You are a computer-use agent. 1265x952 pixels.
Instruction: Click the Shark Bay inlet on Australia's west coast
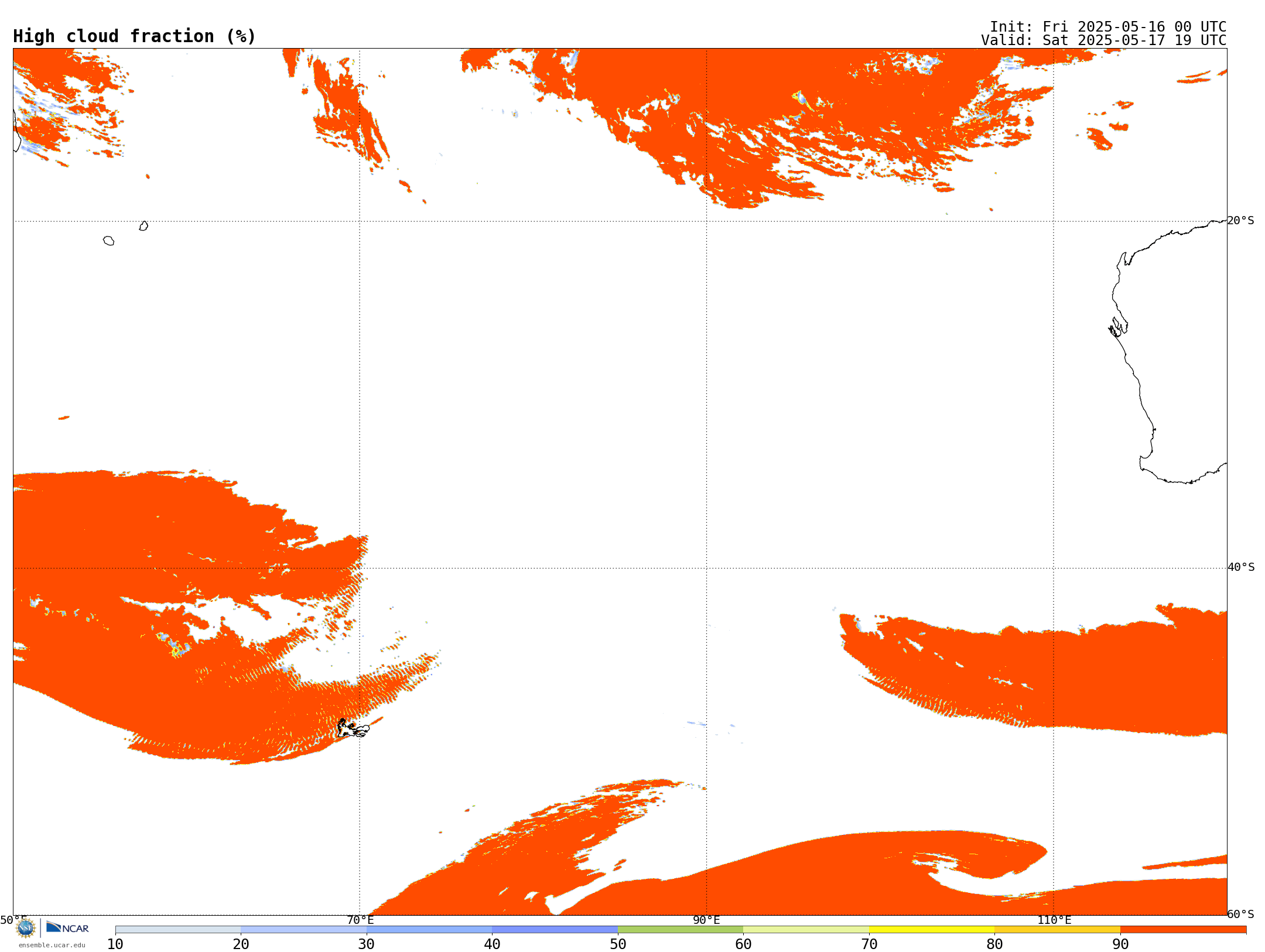pos(1119,327)
